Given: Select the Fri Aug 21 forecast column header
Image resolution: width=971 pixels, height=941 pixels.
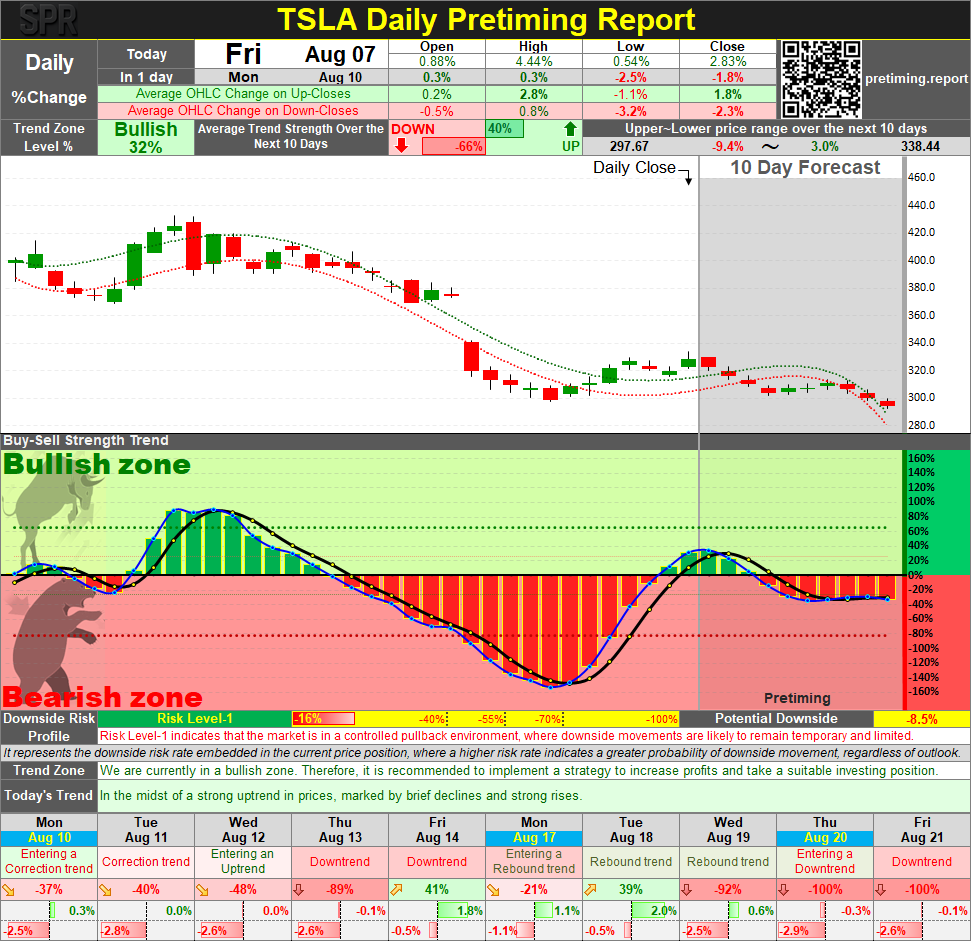Looking at the screenshot, I should (922, 830).
